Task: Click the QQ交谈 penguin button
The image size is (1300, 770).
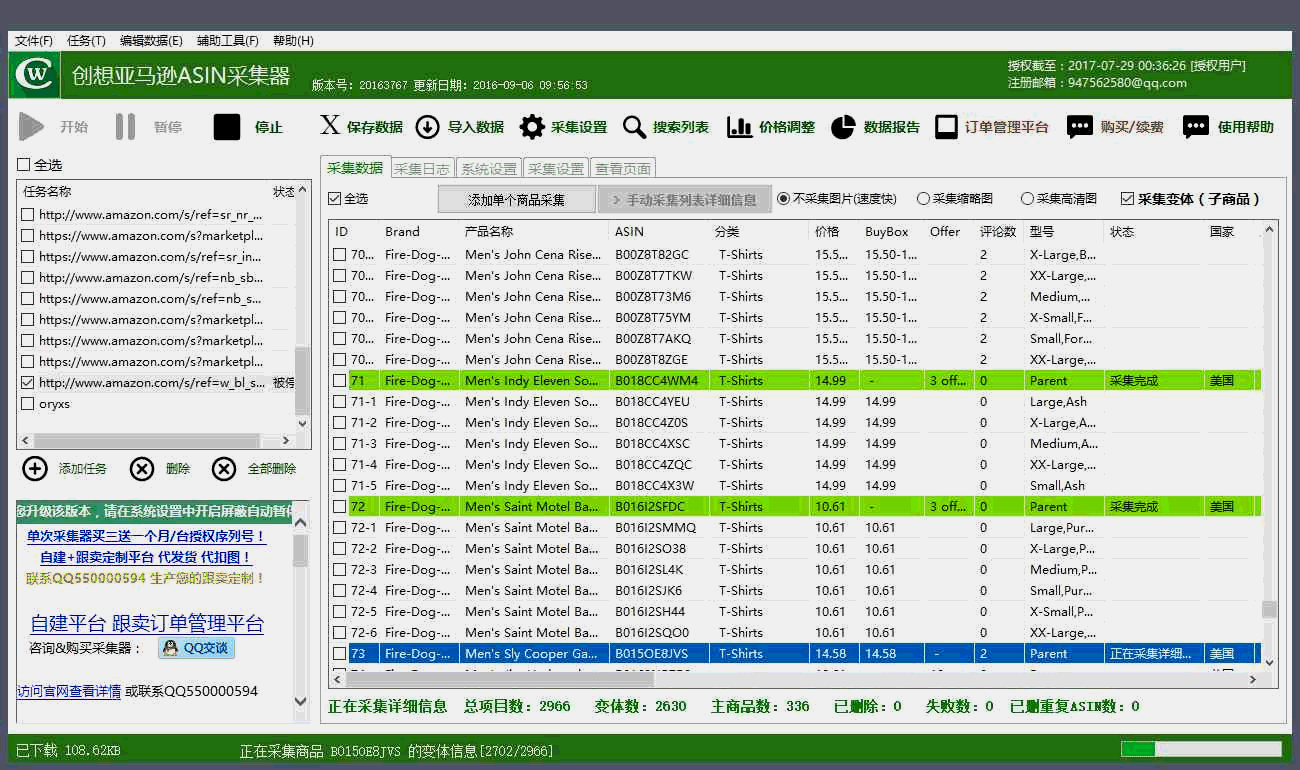Action: point(196,648)
